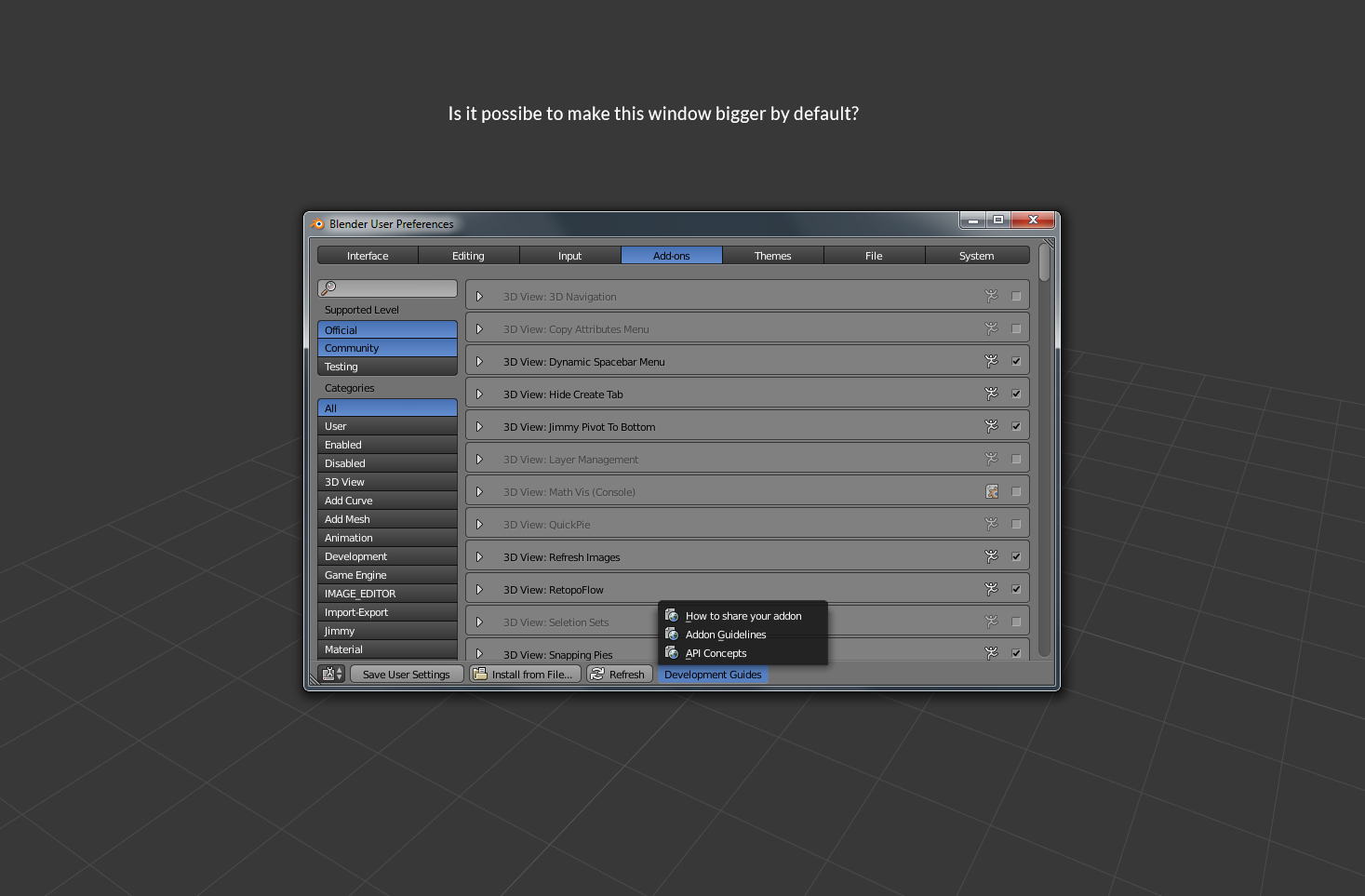The image size is (1365, 896).
Task: Toggle the Testing support level filter
Action: 387,367
